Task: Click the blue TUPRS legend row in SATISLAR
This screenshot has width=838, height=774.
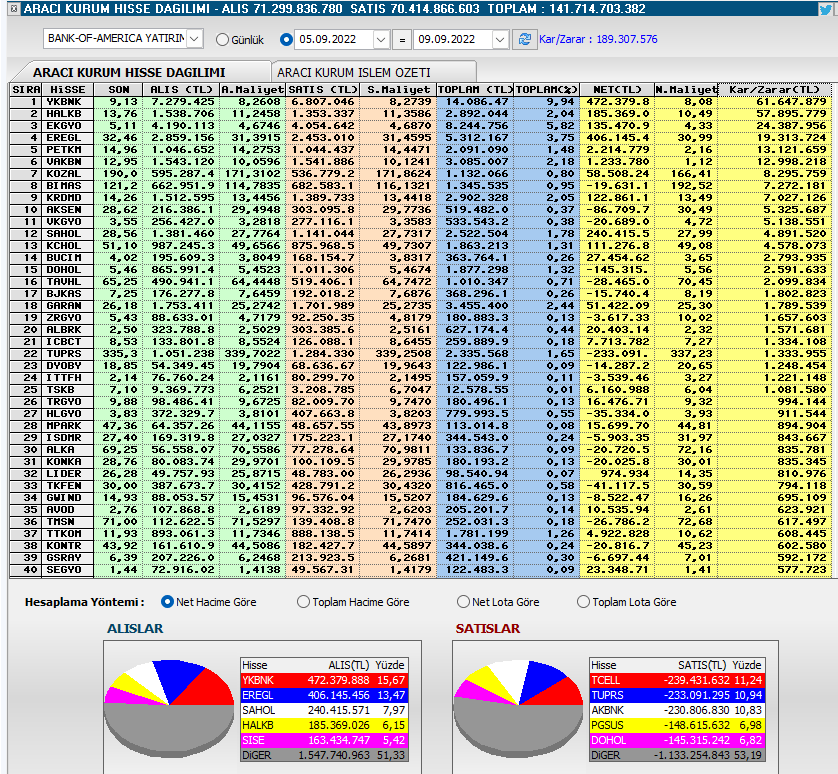Action: 677,695
